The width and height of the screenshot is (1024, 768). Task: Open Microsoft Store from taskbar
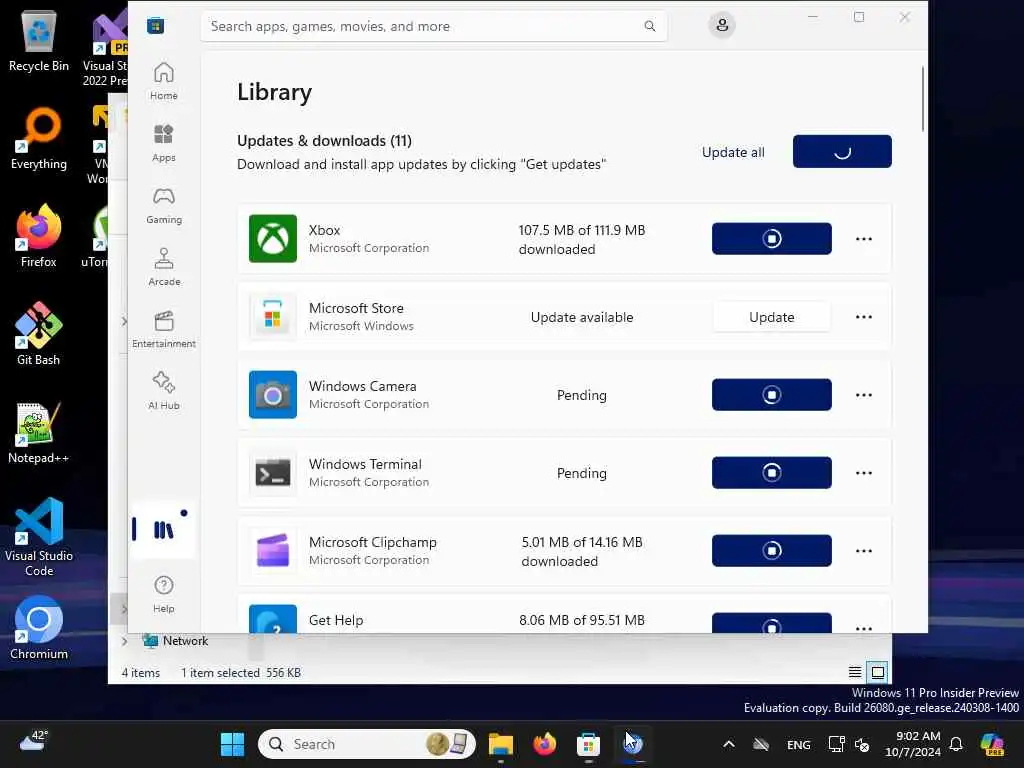[x=588, y=744]
